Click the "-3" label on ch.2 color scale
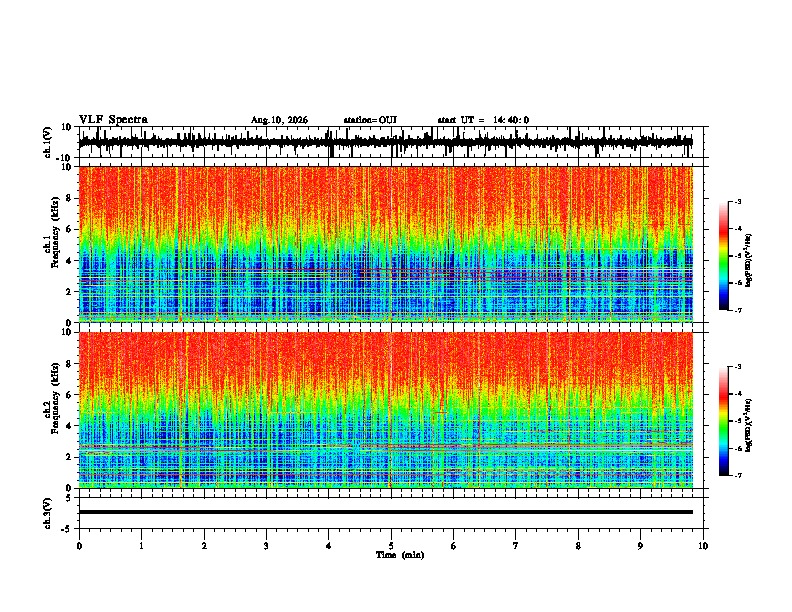This screenshot has width=792, height=612. [737, 367]
